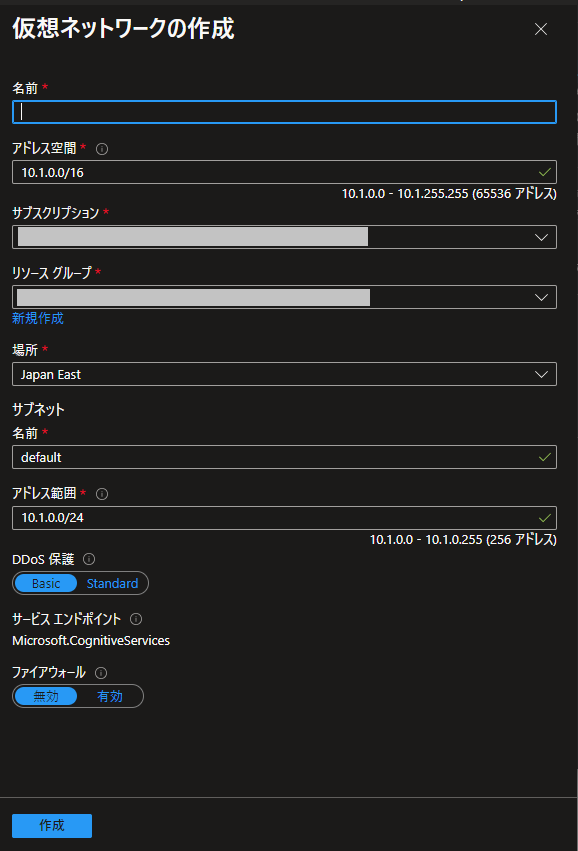Image resolution: width=578 pixels, height=851 pixels.
Task: Keep Basic DDoS protection selected
Action: coord(45,583)
